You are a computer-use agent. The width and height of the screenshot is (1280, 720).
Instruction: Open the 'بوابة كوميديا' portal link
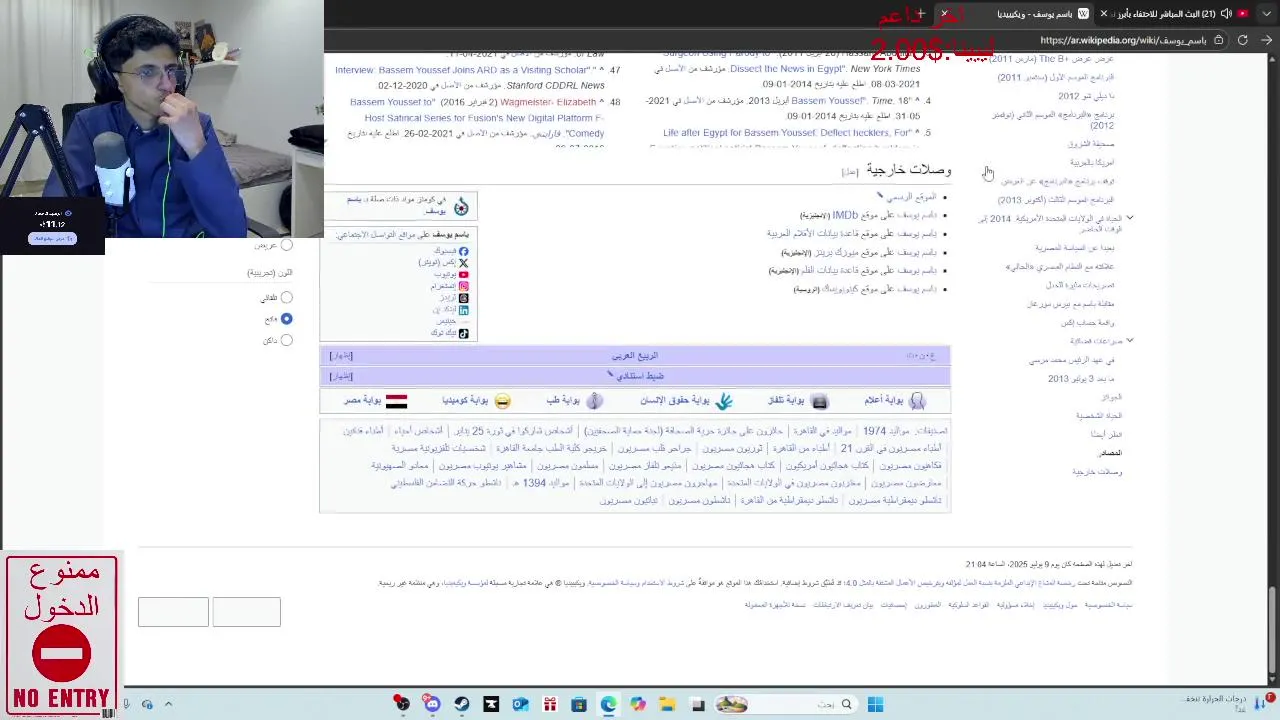click(465, 401)
